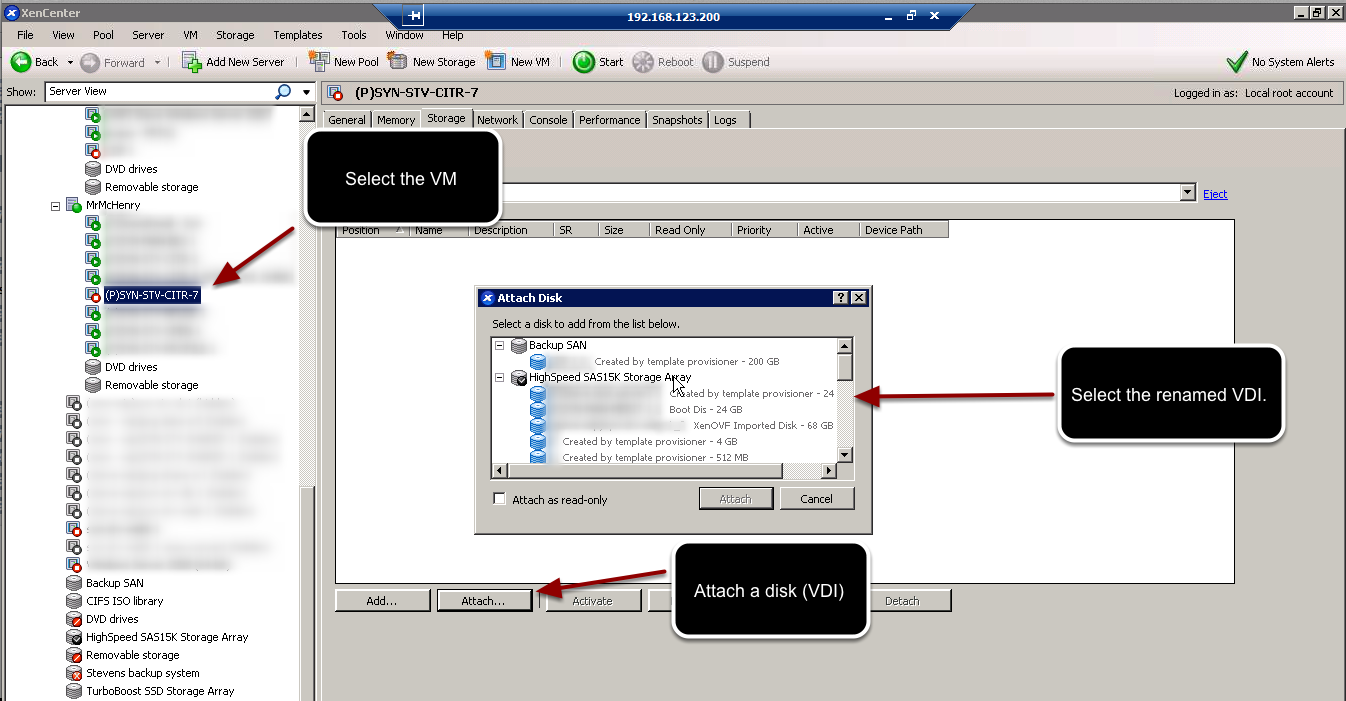
Task: Collapse Backup SAN in Attach Disk dialog
Action: 500,345
